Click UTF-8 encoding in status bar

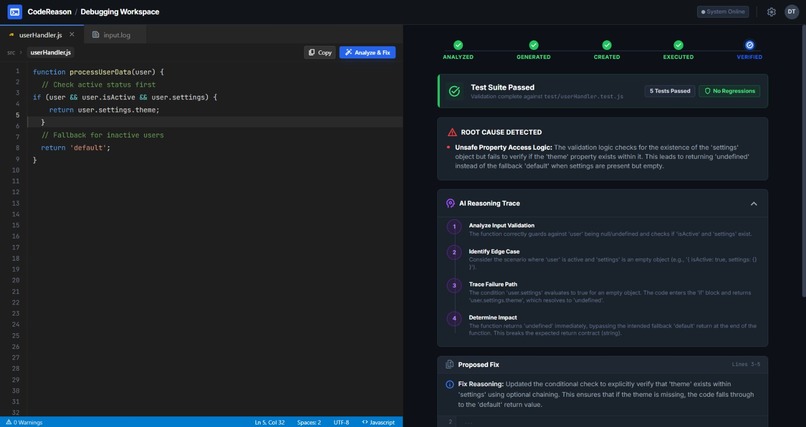click(x=341, y=422)
